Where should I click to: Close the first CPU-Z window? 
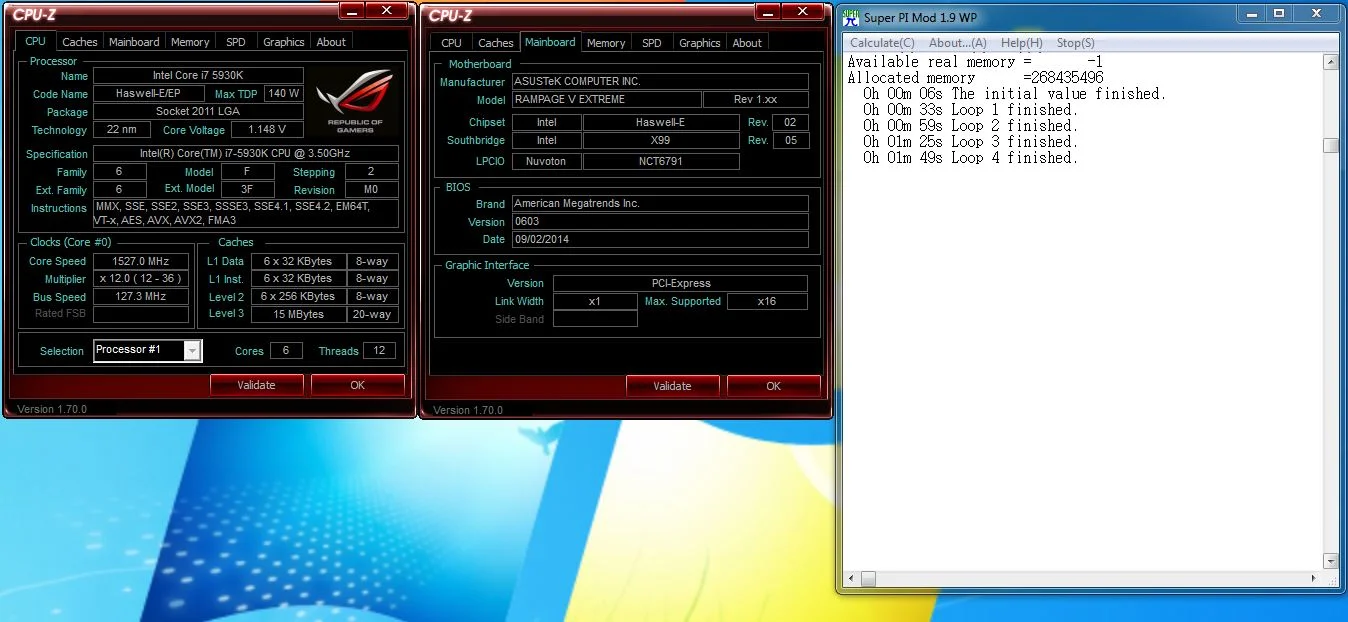pyautogui.click(x=386, y=10)
